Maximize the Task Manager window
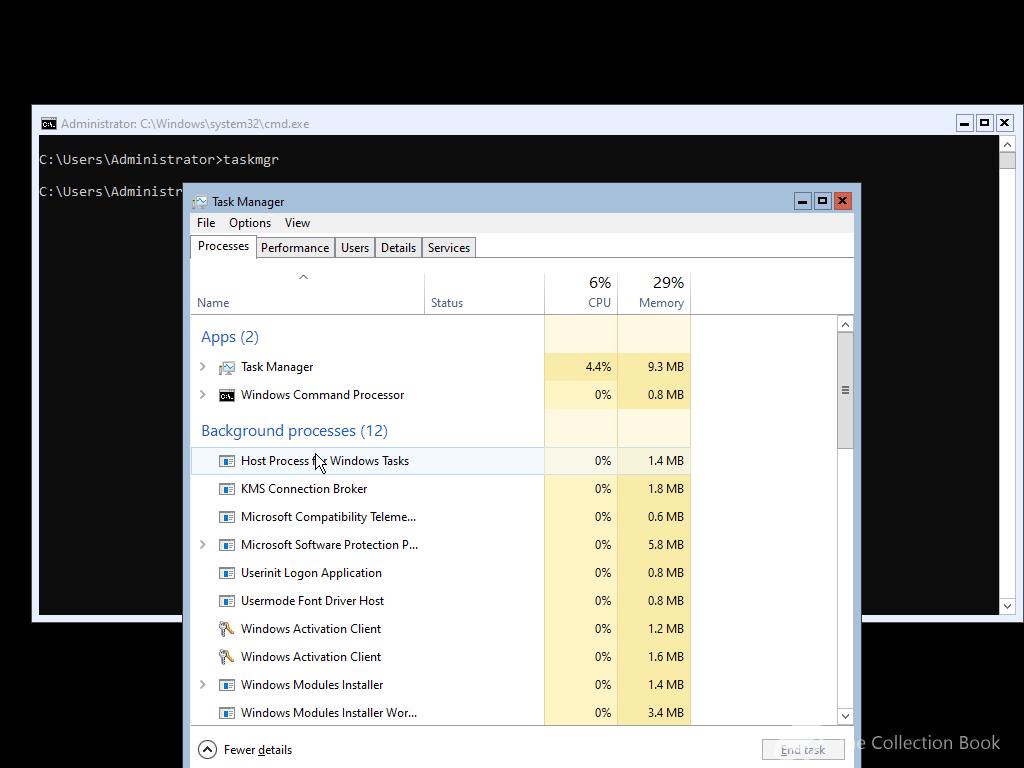 tap(823, 201)
